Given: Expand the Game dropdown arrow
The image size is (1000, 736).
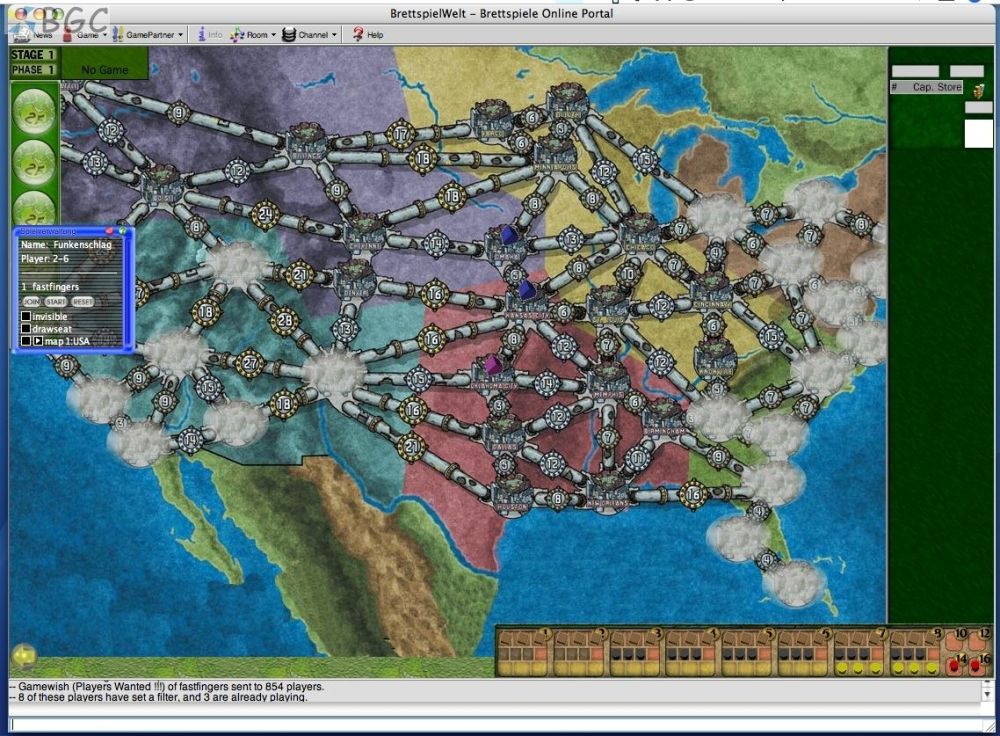Looking at the screenshot, I should (105, 34).
